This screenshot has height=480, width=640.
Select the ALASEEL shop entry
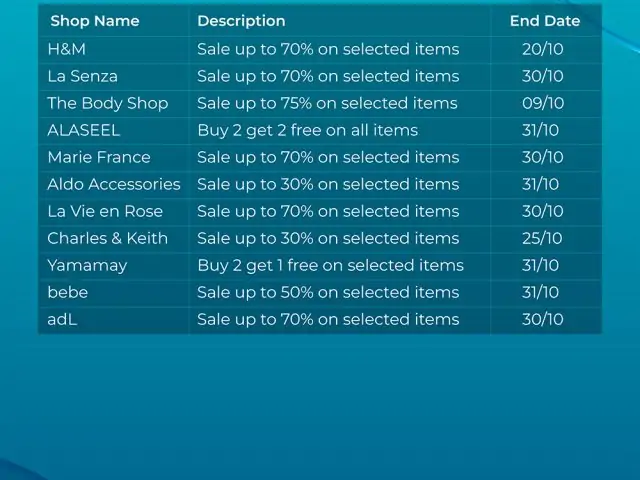click(84, 130)
